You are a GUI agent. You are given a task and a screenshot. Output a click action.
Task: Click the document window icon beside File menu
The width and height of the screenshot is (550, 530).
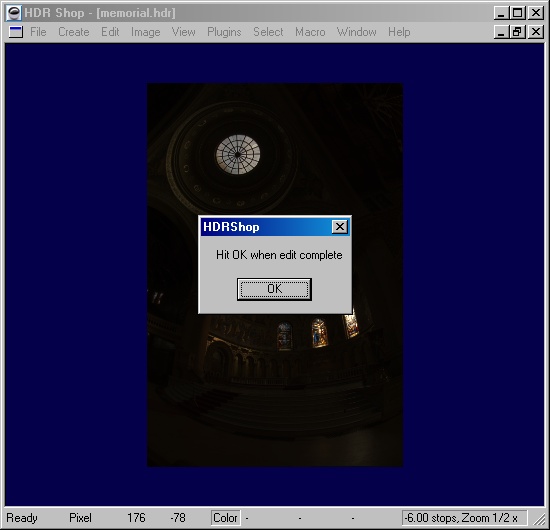tap(16, 32)
